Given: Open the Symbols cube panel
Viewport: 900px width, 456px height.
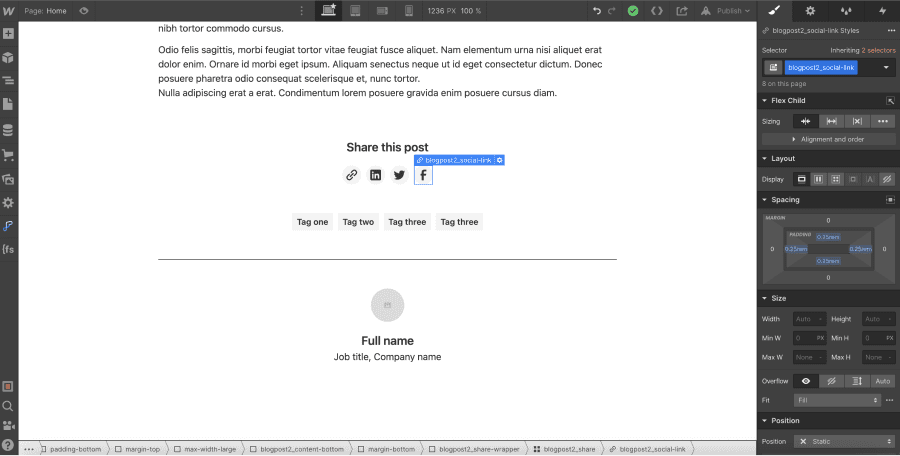Looking at the screenshot, I should [x=8, y=58].
